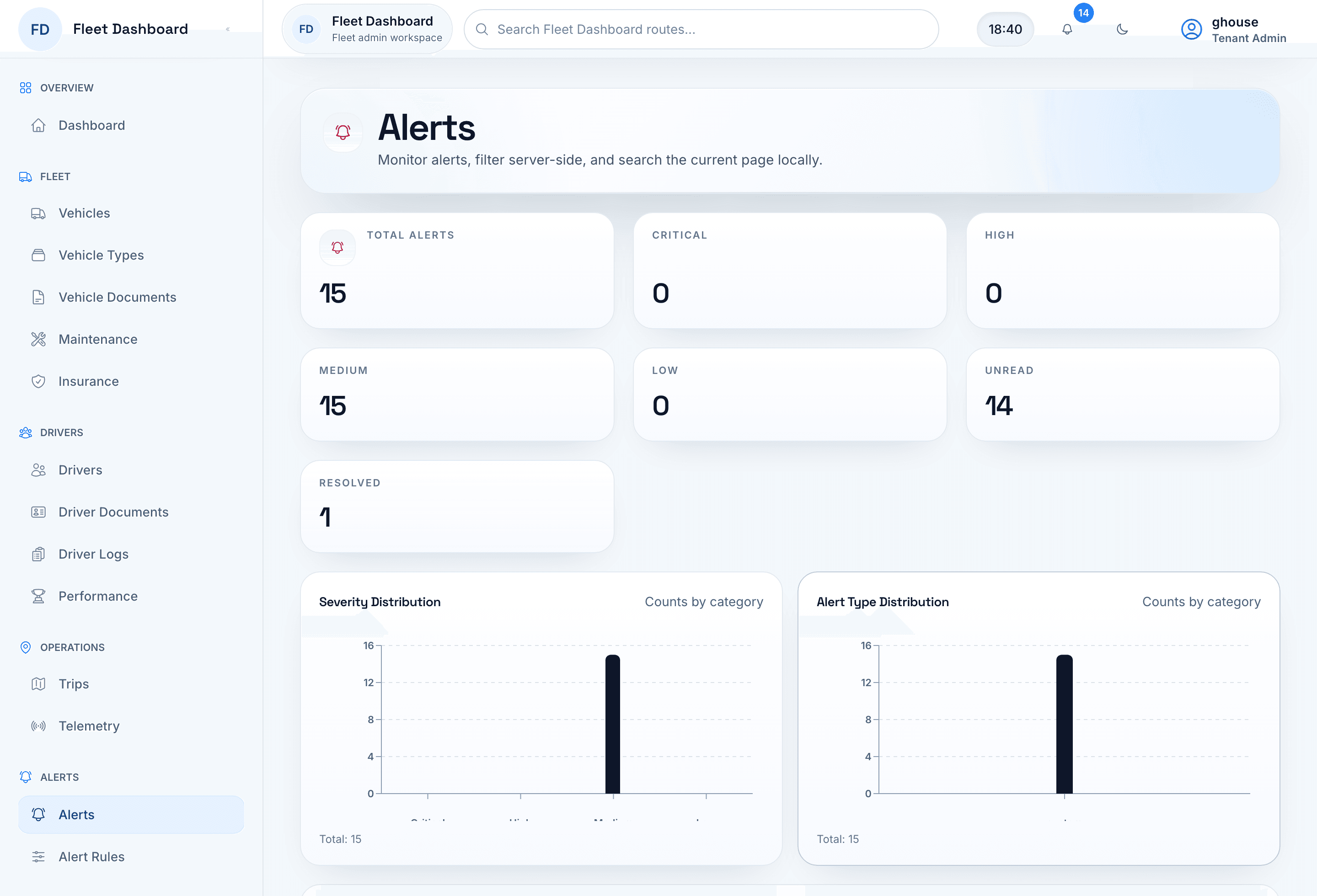Click Total: 15 under Alert Type Distribution

(x=838, y=839)
